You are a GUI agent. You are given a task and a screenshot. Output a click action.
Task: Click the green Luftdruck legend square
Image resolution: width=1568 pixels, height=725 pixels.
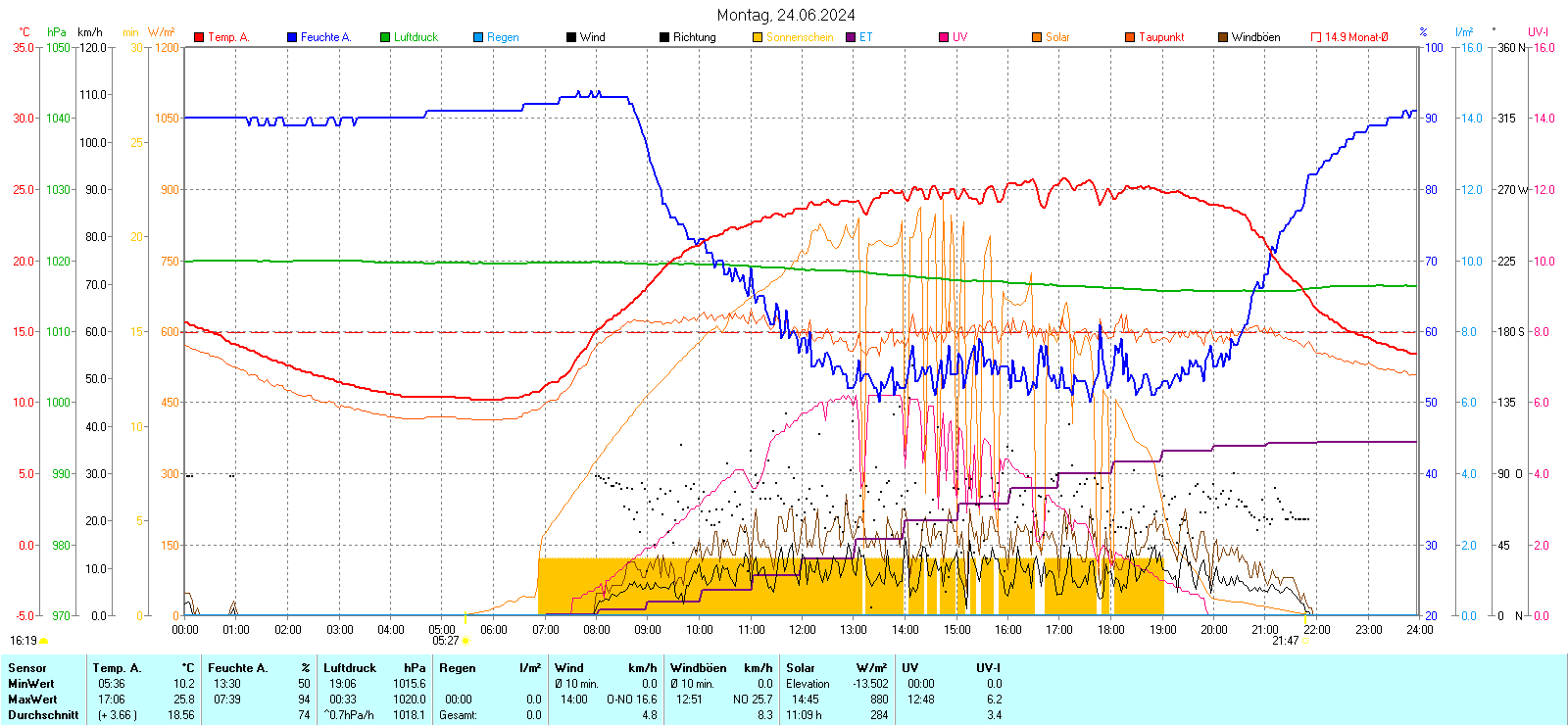coord(385,37)
